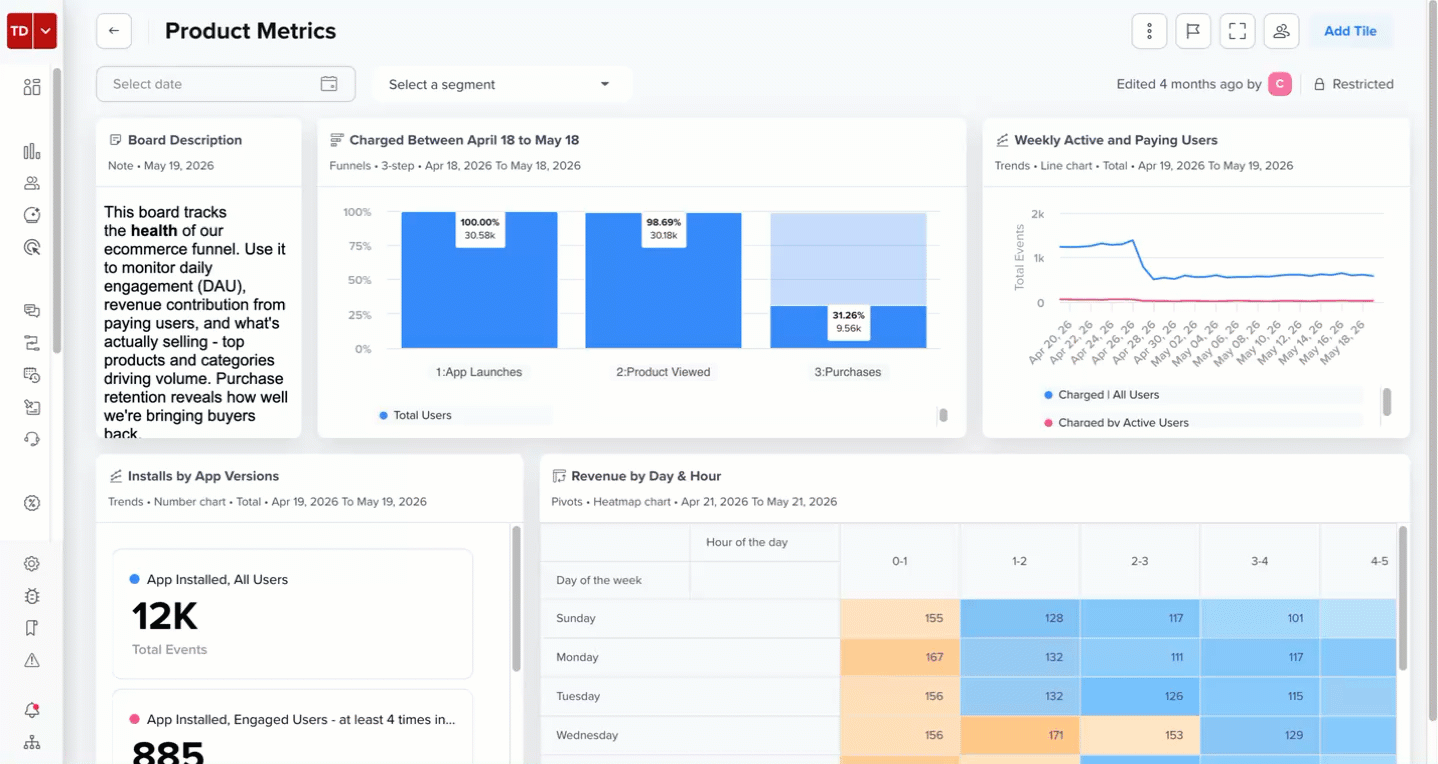Open the Installs by App Versions tile title
The height and width of the screenshot is (764, 1438).
tap(203, 476)
